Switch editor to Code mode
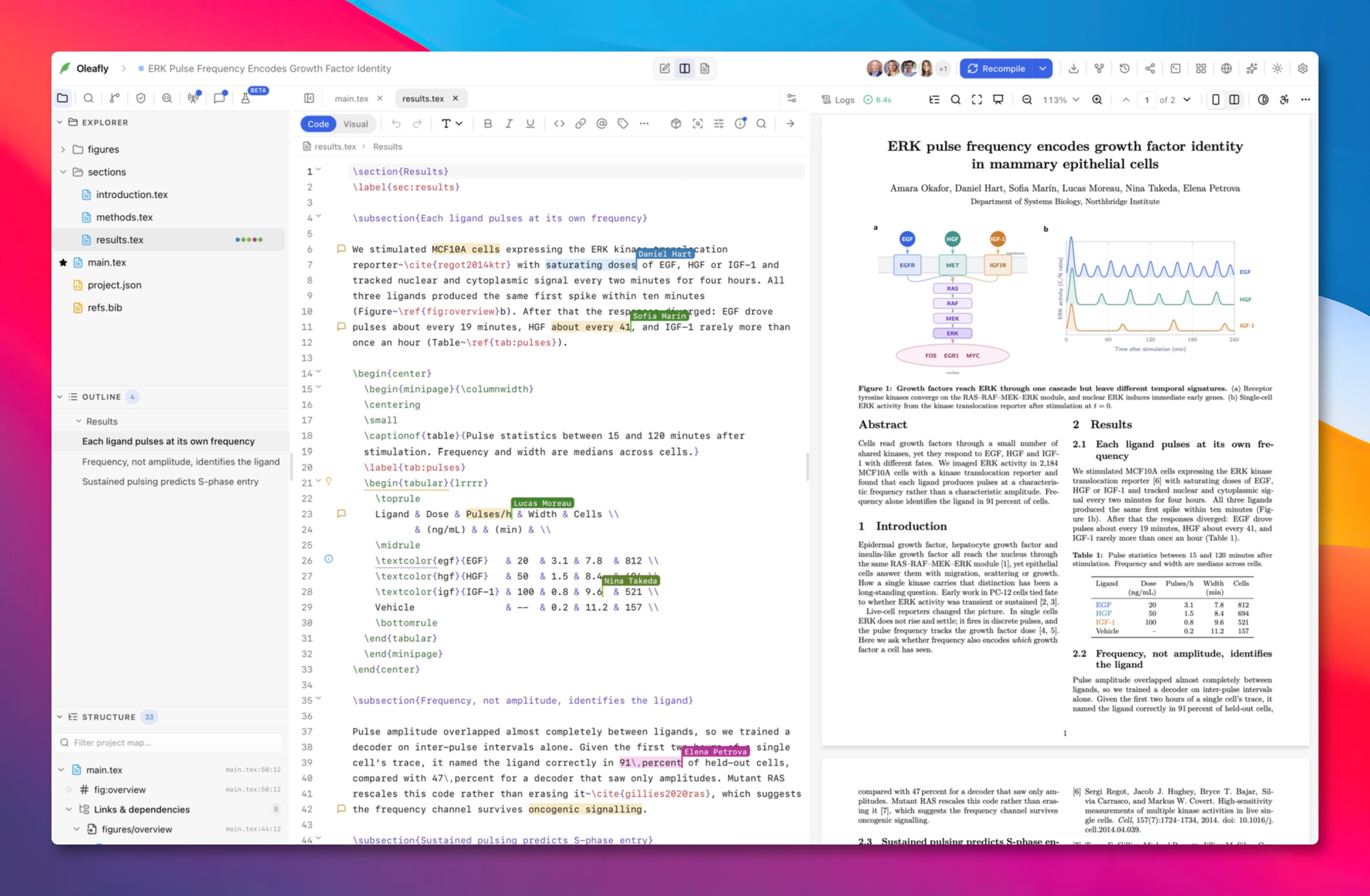The height and width of the screenshot is (896, 1370). coord(318,124)
